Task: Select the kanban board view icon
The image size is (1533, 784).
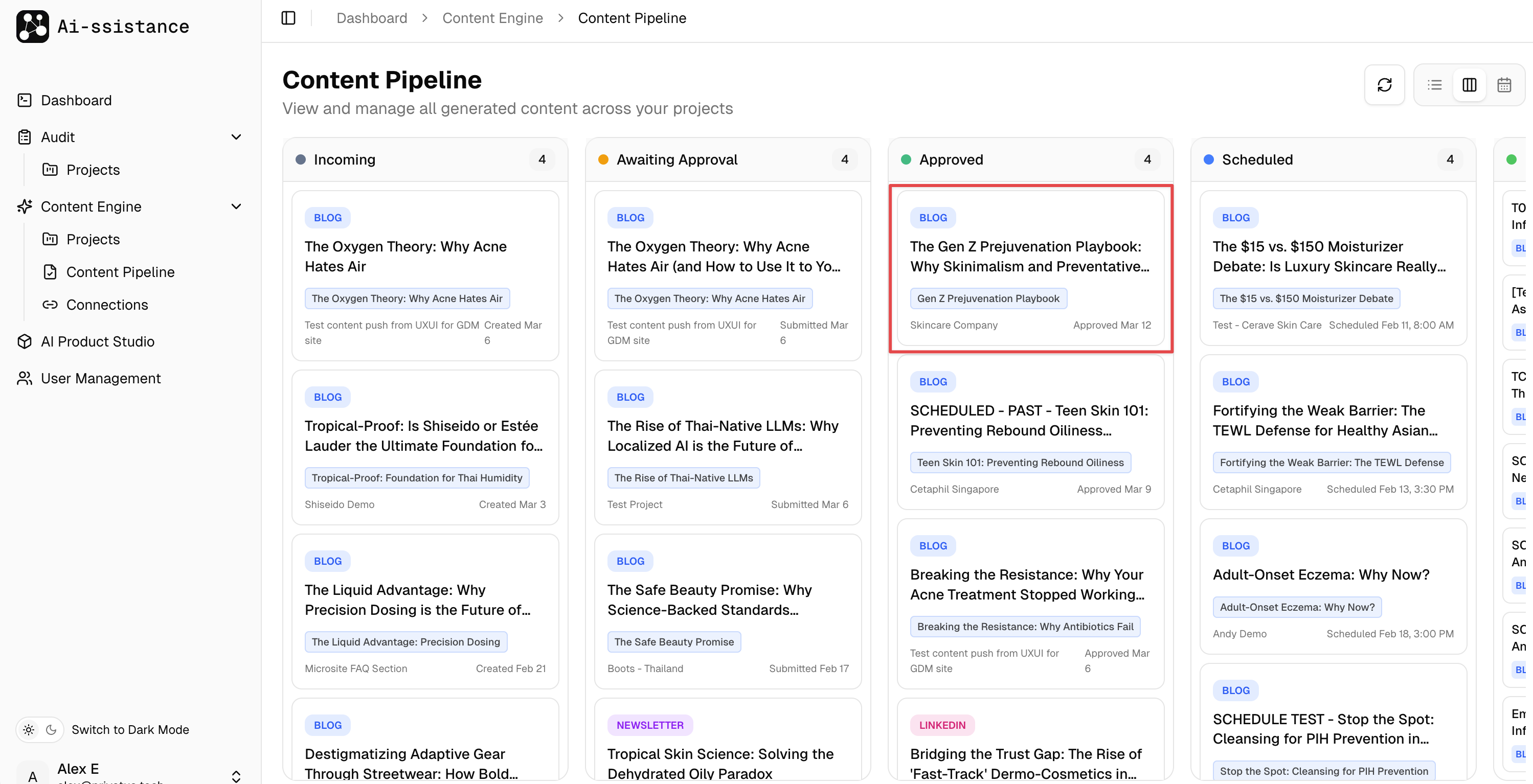Action: click(1469, 84)
